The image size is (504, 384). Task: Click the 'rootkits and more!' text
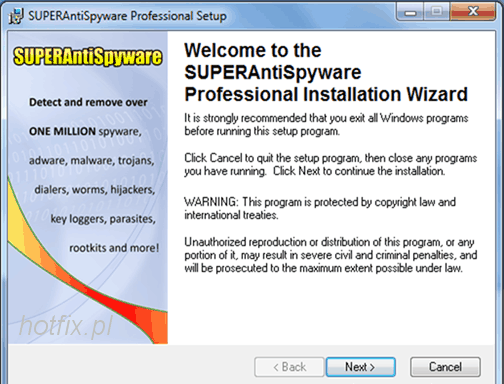click(x=114, y=248)
